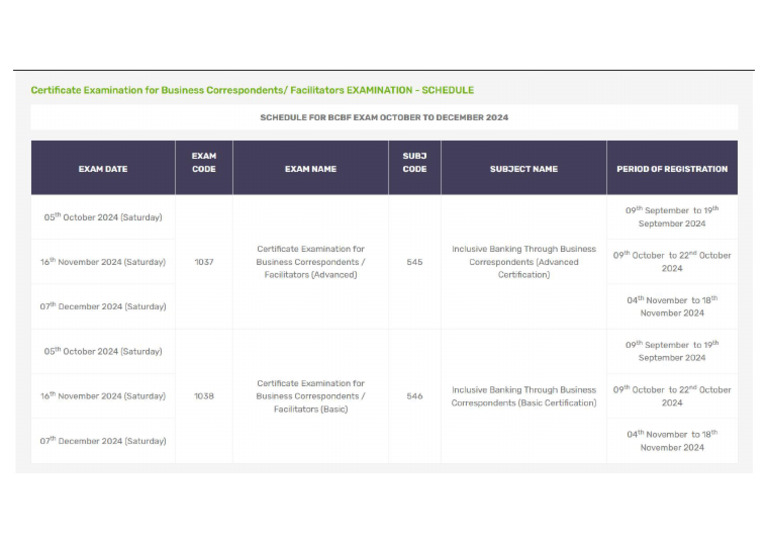Click 07th December 2024 date for exam 1038

coord(103,441)
